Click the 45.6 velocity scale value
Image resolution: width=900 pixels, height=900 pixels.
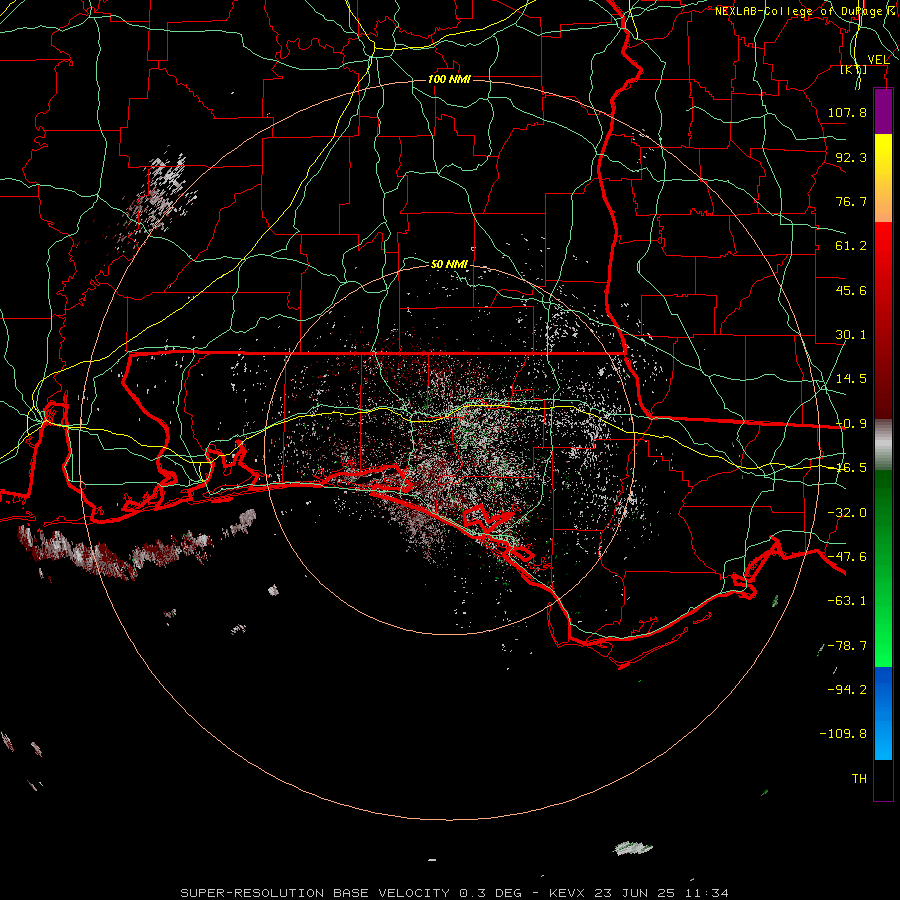pyautogui.click(x=851, y=290)
